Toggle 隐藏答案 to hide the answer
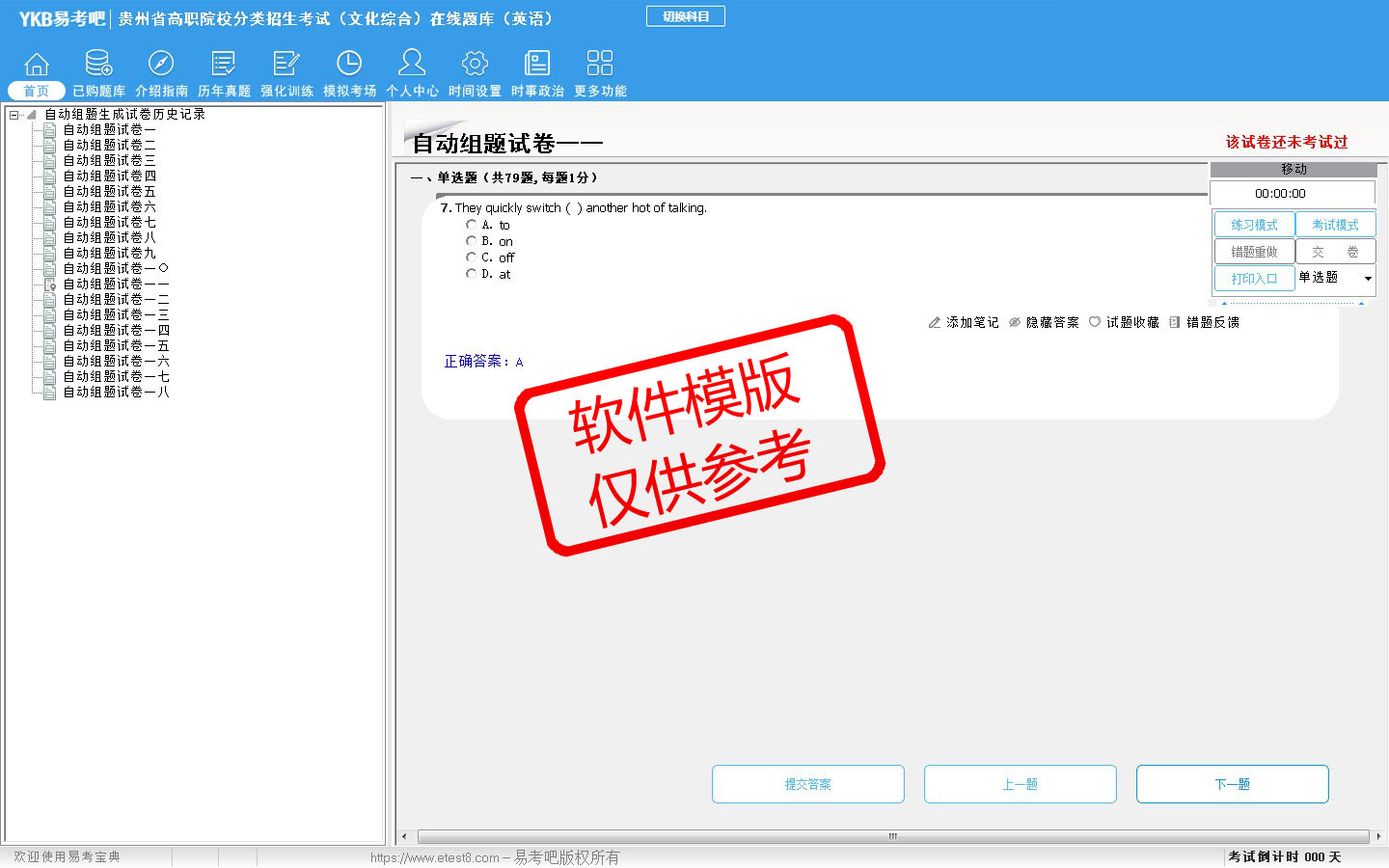1389x868 pixels. click(1044, 323)
